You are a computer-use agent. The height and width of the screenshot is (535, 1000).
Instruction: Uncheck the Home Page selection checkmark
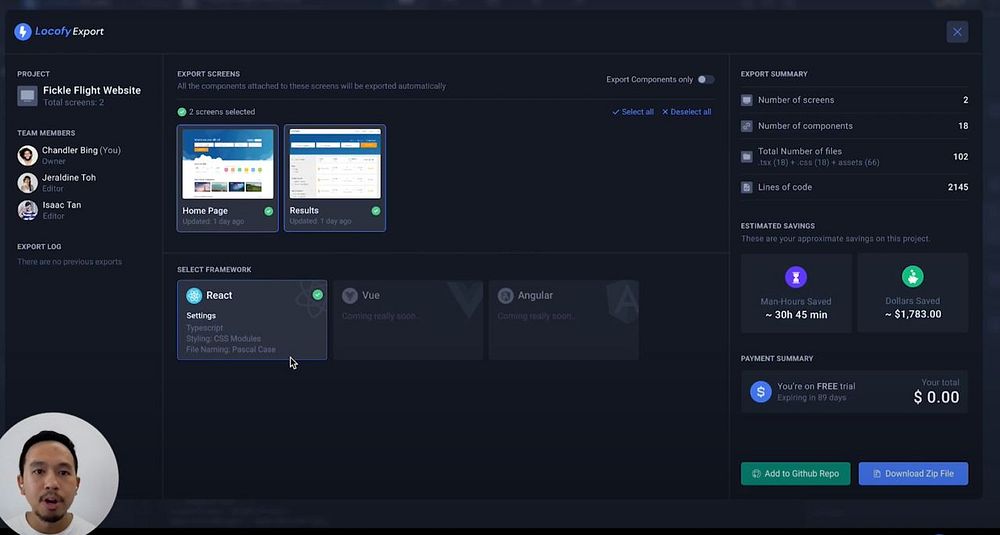268,211
